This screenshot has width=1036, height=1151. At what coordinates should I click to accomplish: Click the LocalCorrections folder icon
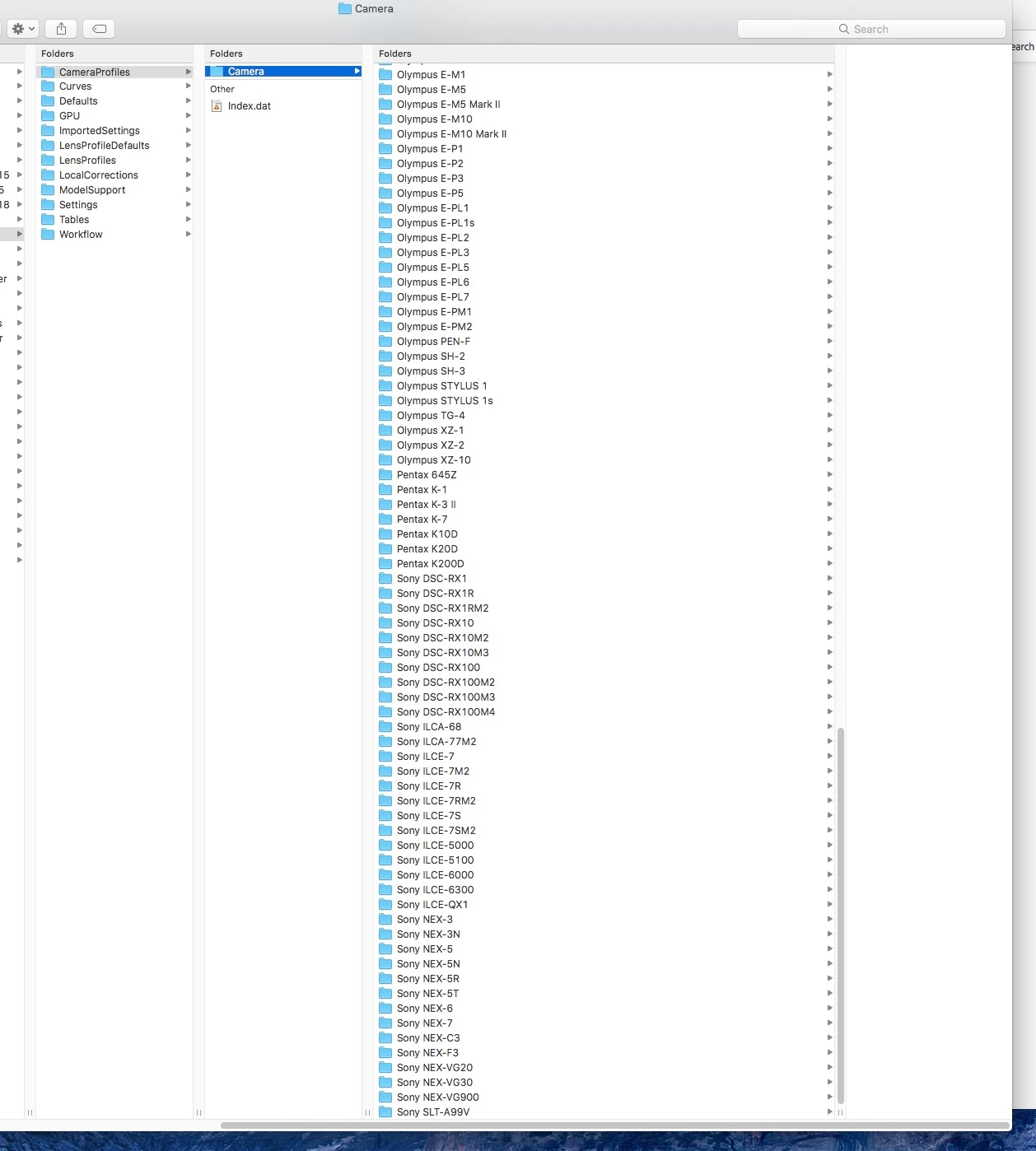coord(48,175)
